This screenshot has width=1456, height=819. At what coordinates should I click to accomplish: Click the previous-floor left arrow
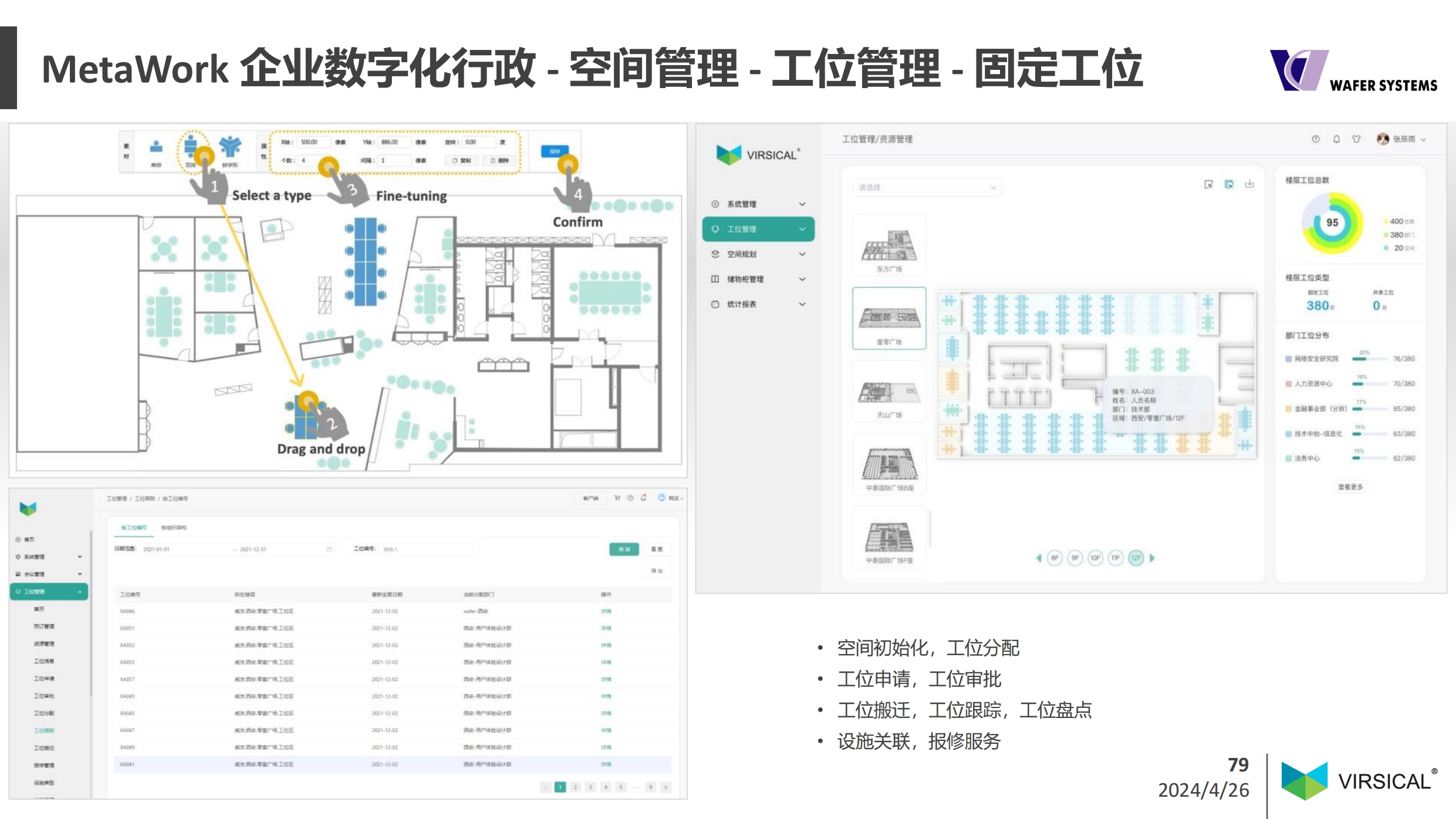point(1039,558)
